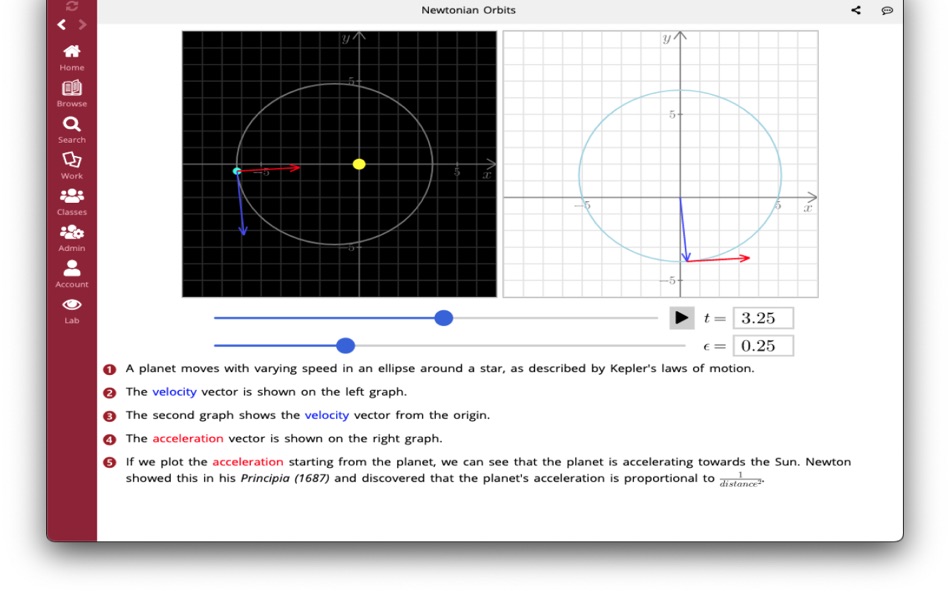Click the 1/distance² fraction in step 5
Image resolution: width=950 pixels, height=594 pixels.
[x=740, y=479]
